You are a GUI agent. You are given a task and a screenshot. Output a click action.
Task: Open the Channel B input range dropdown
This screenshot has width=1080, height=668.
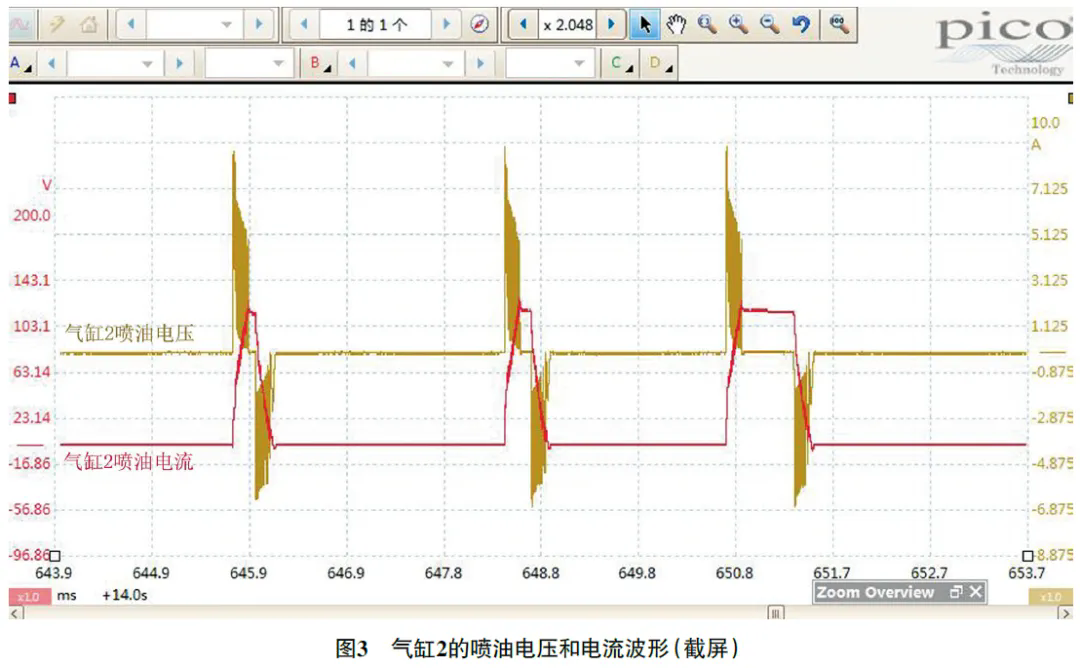415,64
